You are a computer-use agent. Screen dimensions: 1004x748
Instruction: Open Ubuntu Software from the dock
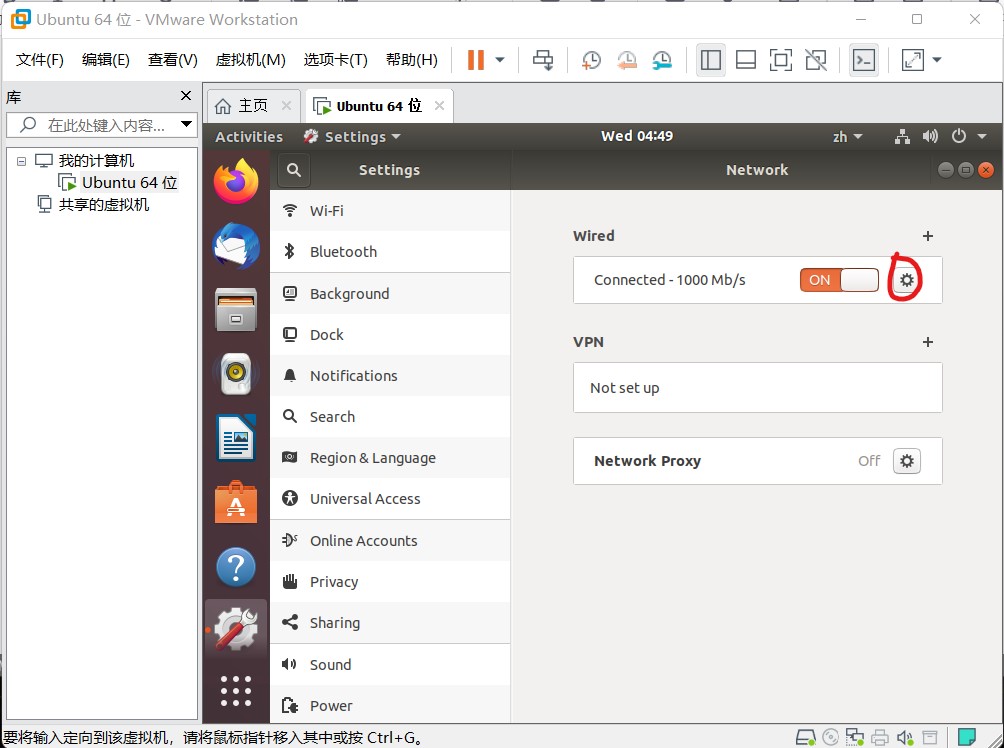(x=236, y=503)
